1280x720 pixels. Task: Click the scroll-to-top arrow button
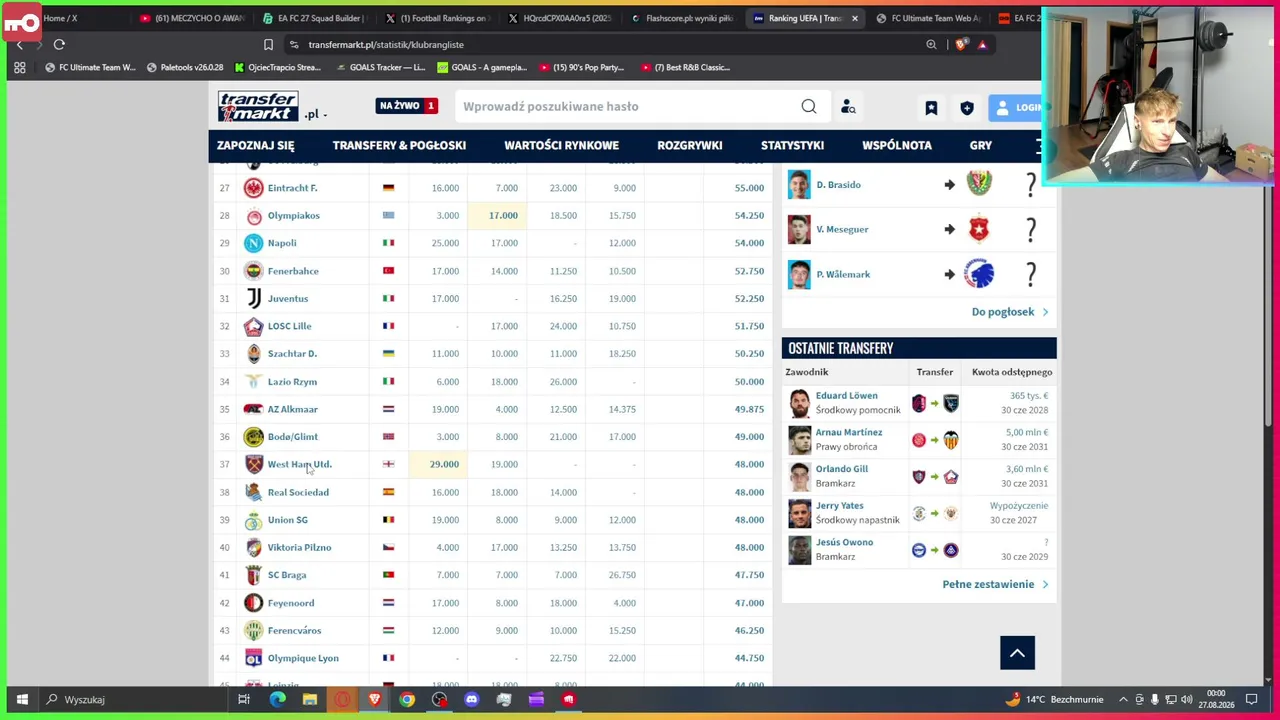pos(1017,653)
